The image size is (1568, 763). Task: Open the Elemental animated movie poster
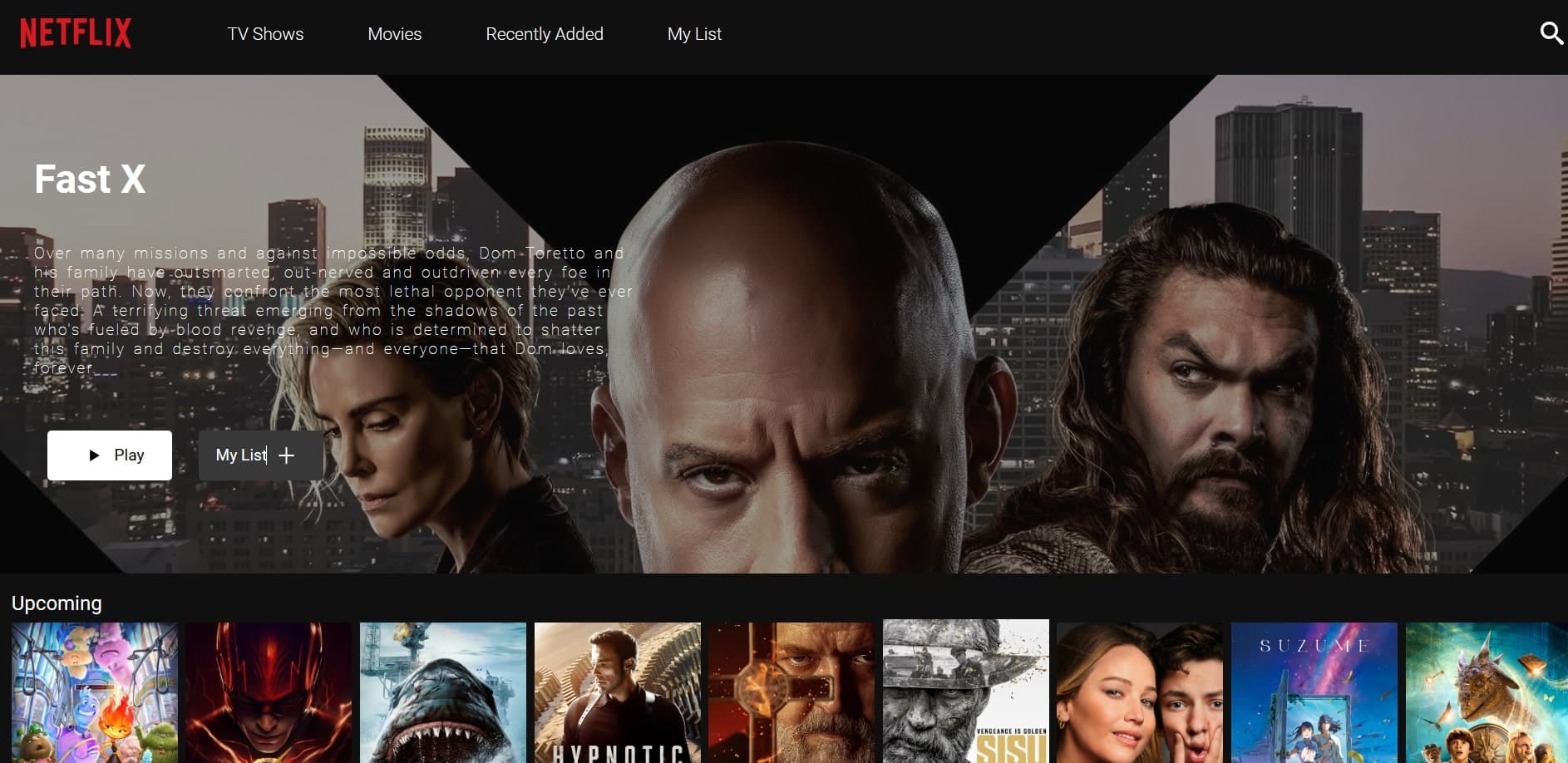pyautogui.click(x=95, y=692)
